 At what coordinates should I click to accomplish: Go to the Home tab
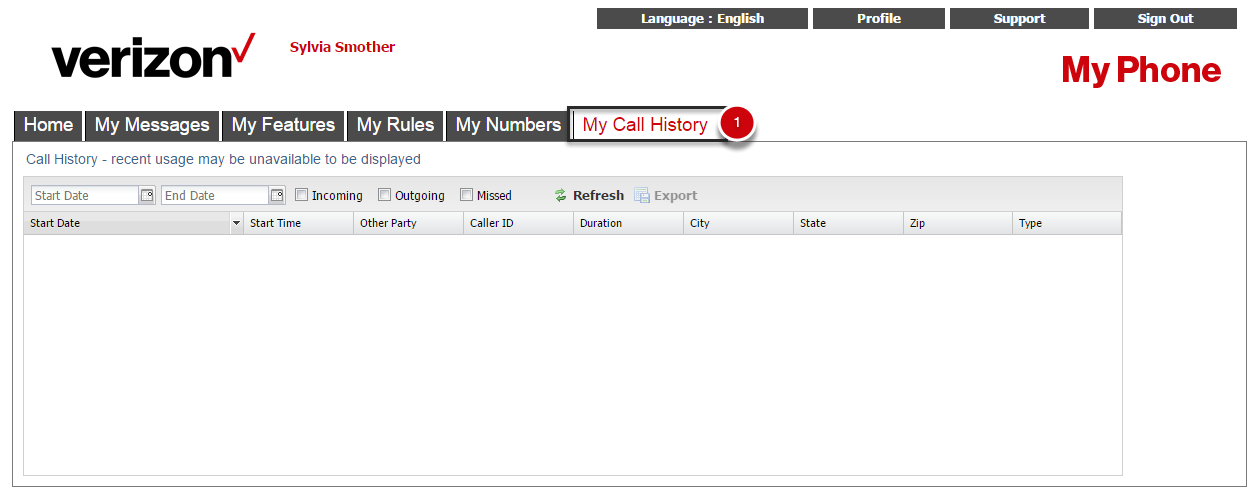pyautogui.click(x=48, y=125)
